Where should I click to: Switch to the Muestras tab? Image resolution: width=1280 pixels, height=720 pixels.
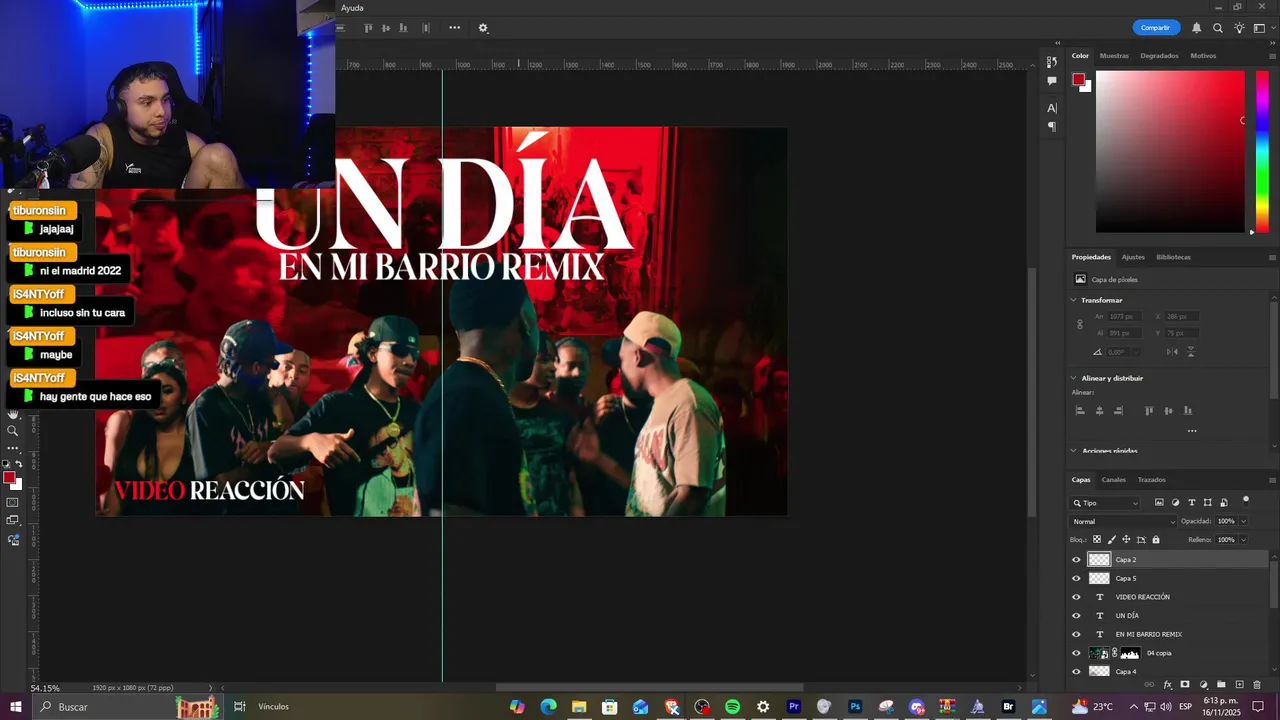click(1114, 56)
